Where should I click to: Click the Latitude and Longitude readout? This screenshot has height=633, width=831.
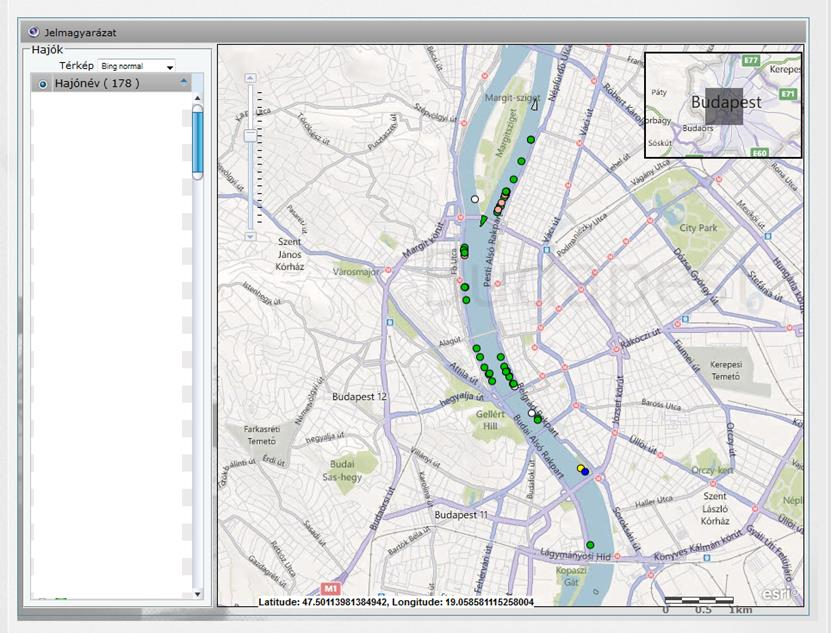[396, 602]
